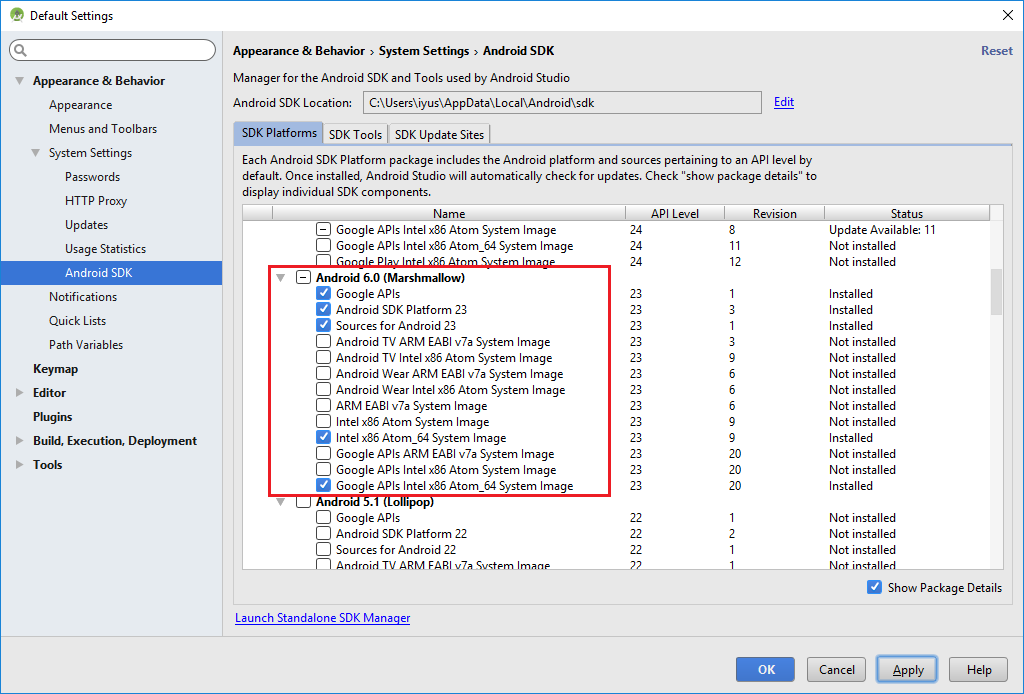
Task: Uncheck Google APIs for API 23
Action: 323,294
